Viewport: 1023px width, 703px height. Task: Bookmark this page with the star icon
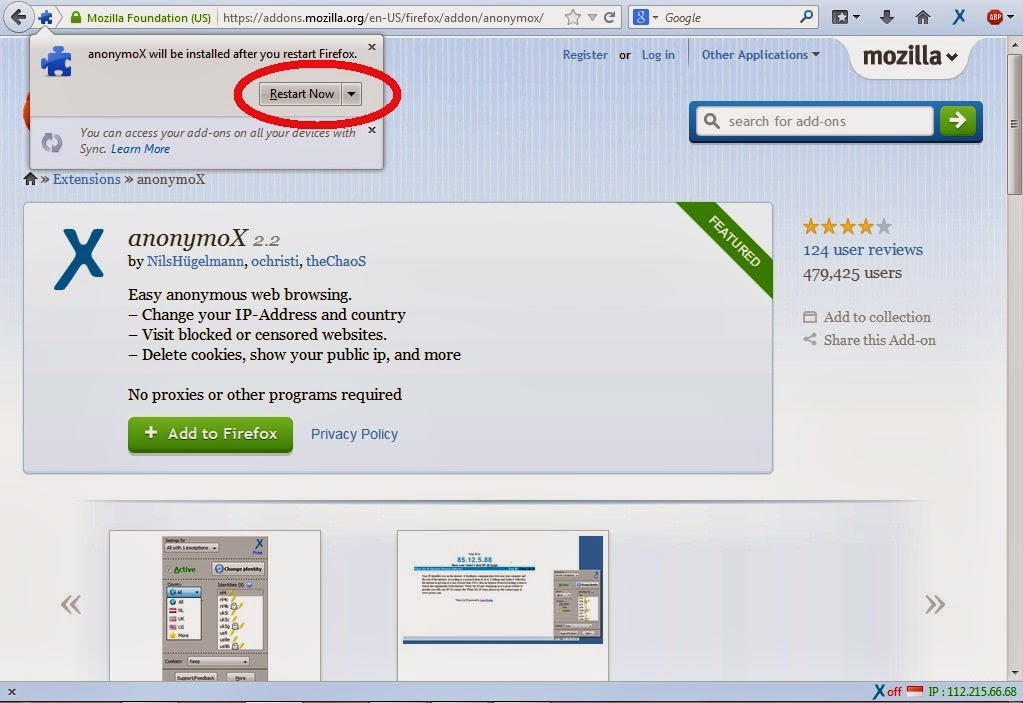coord(573,18)
